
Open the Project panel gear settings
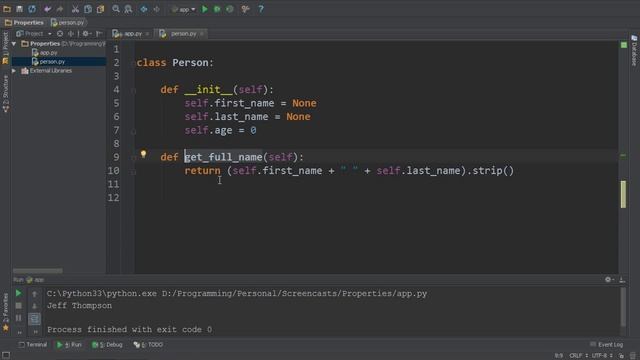click(86, 33)
